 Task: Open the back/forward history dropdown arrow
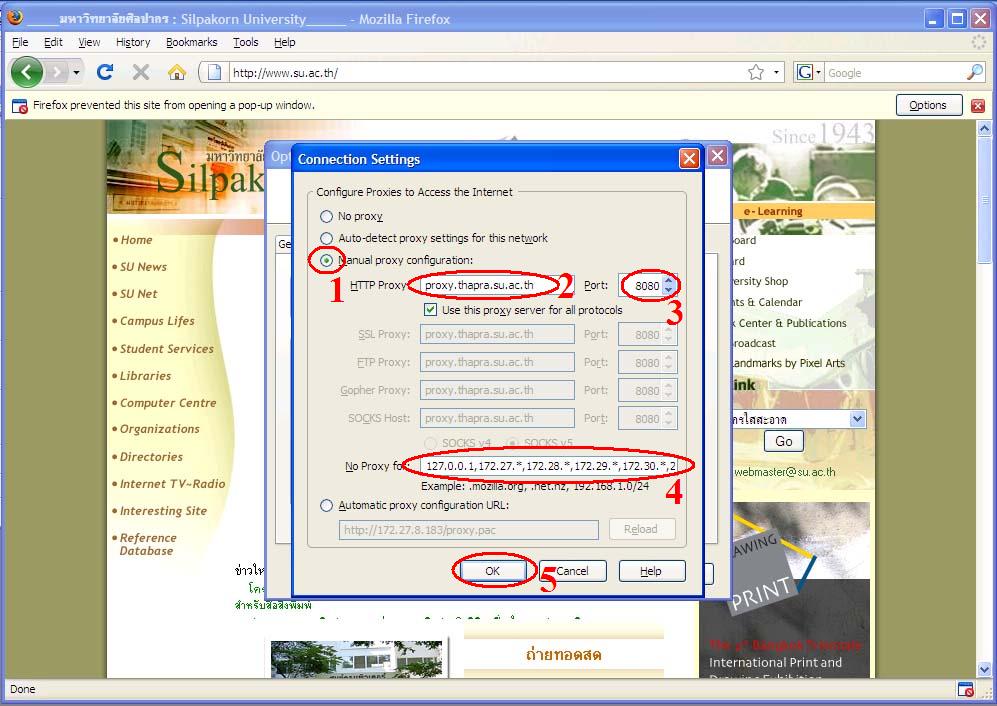(76, 73)
